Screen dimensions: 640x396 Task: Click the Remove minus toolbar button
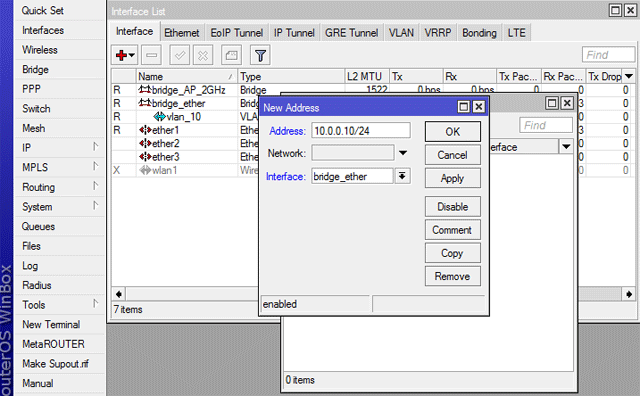(x=151, y=55)
